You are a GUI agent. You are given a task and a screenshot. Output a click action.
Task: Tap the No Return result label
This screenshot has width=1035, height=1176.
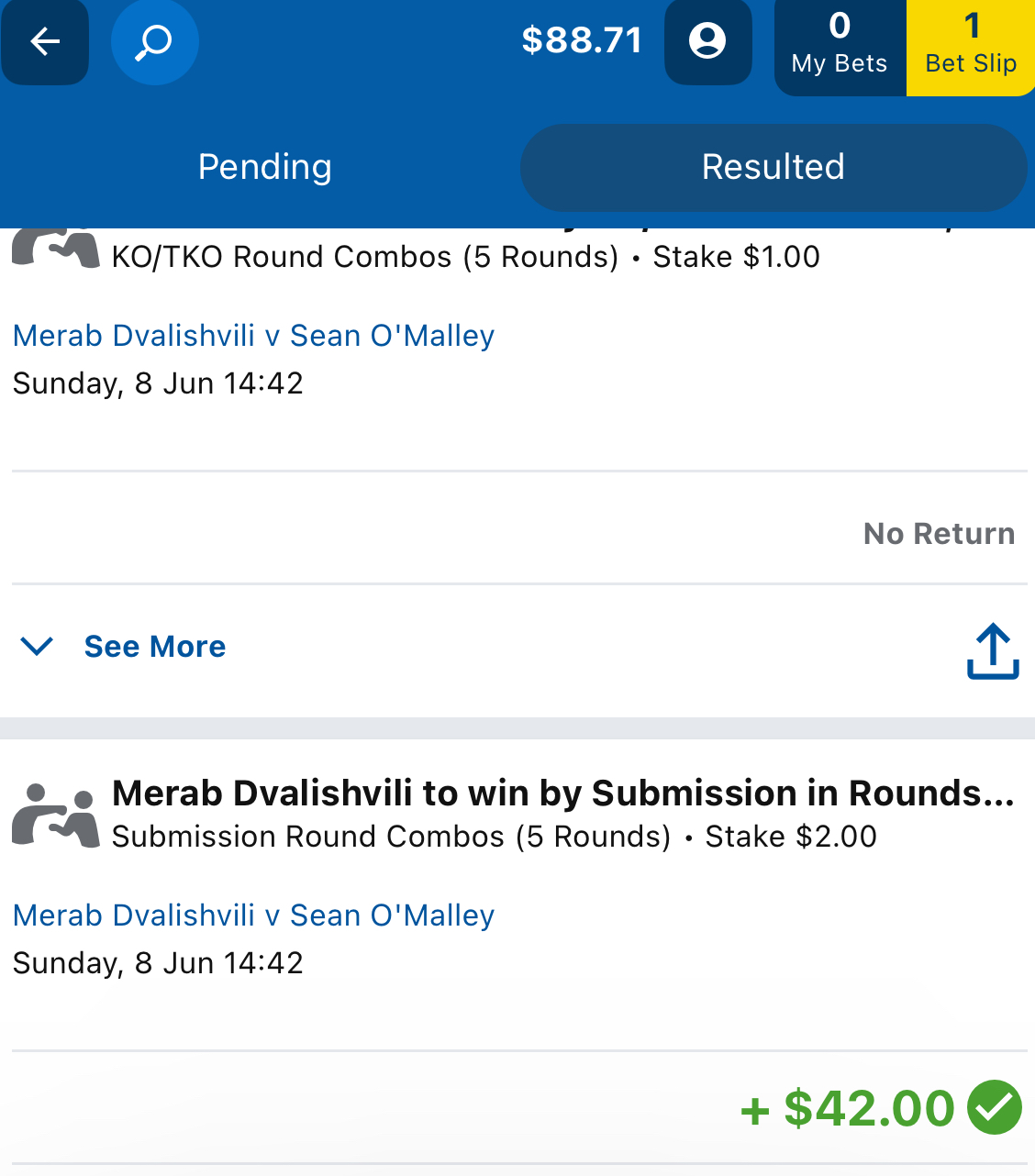pyautogui.click(x=939, y=534)
